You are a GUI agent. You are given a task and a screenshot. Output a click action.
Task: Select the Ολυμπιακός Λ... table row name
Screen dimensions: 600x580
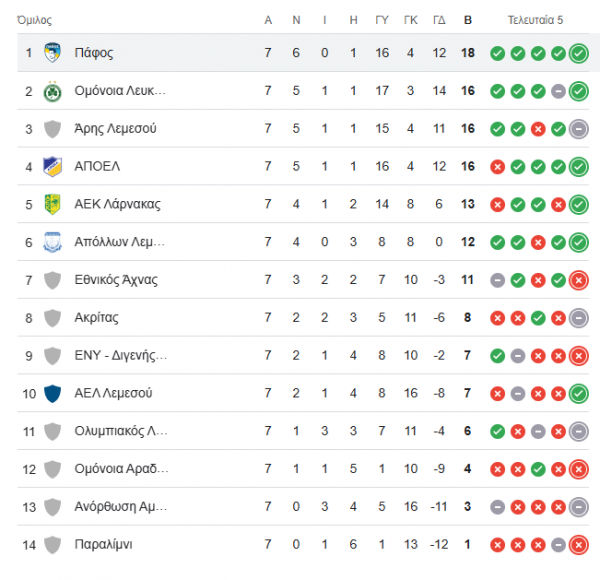(121, 431)
